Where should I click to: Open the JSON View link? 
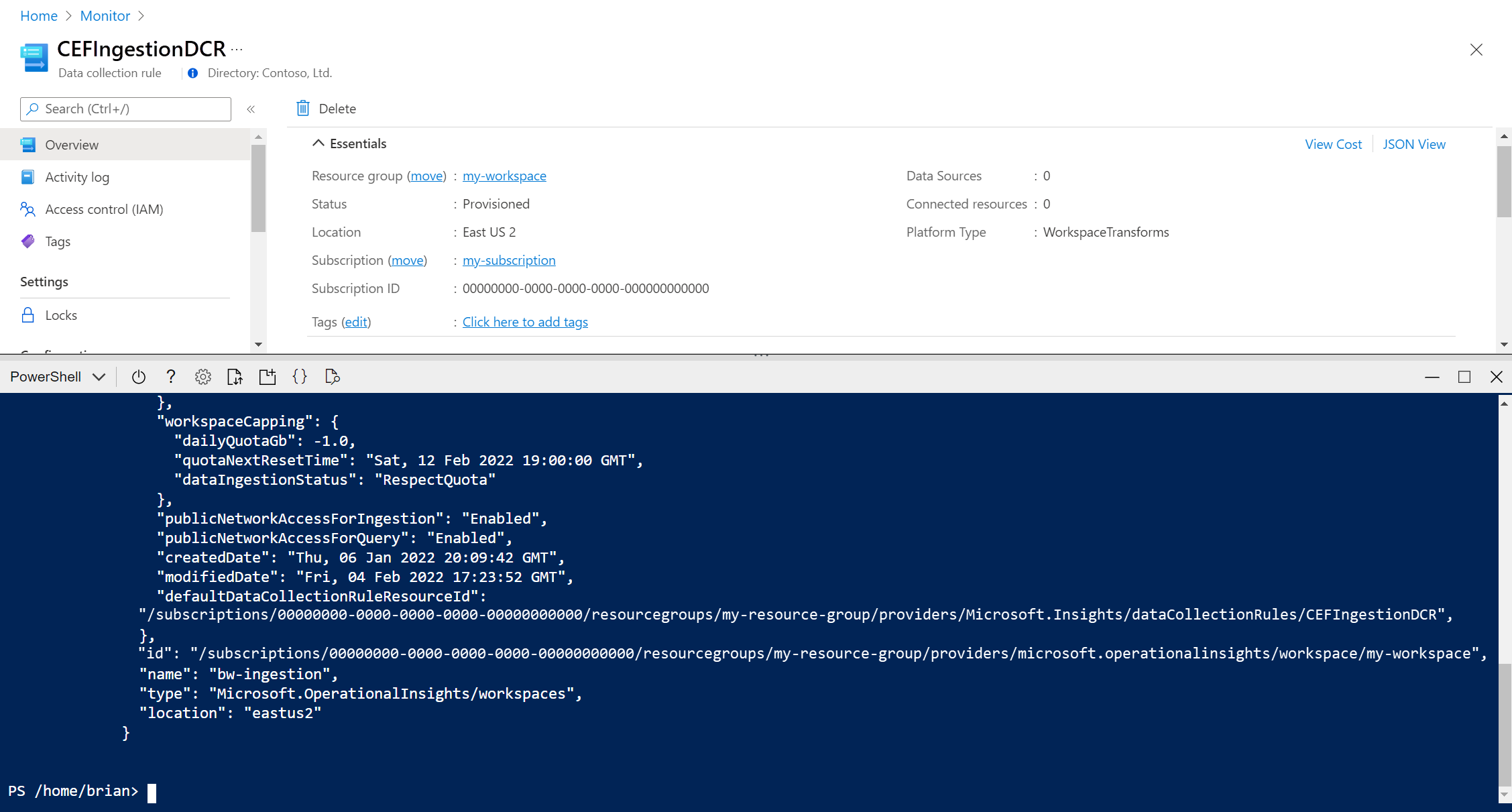coord(1413,144)
